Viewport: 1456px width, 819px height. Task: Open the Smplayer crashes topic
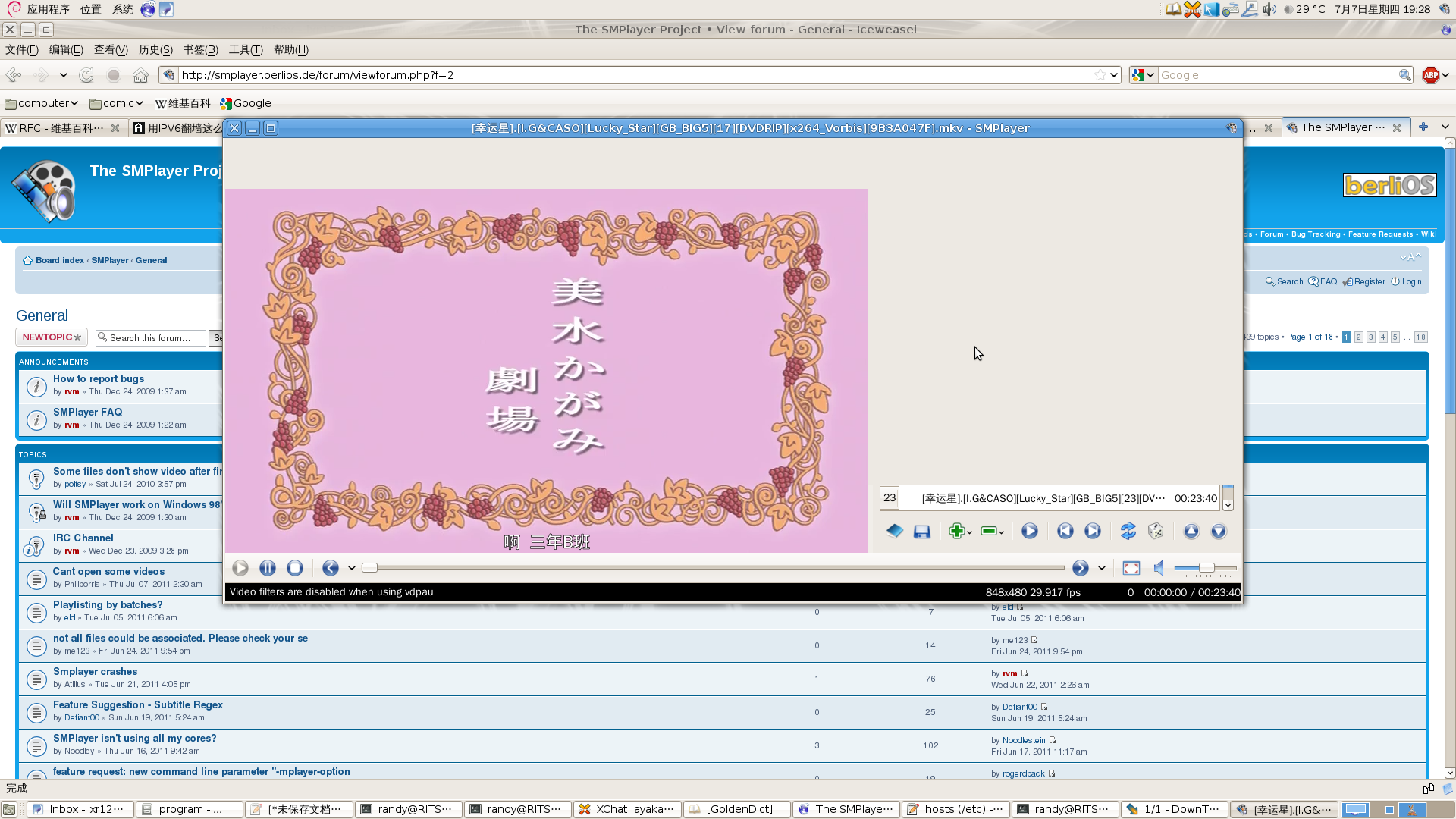95,671
